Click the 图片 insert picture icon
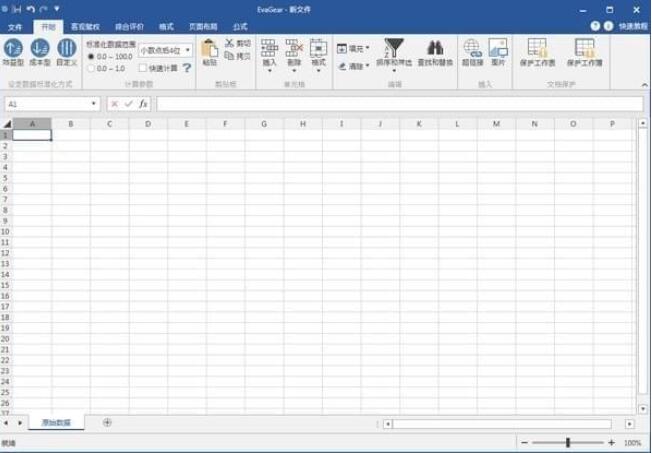Screen dimensions: 652x453 [x=498, y=48]
